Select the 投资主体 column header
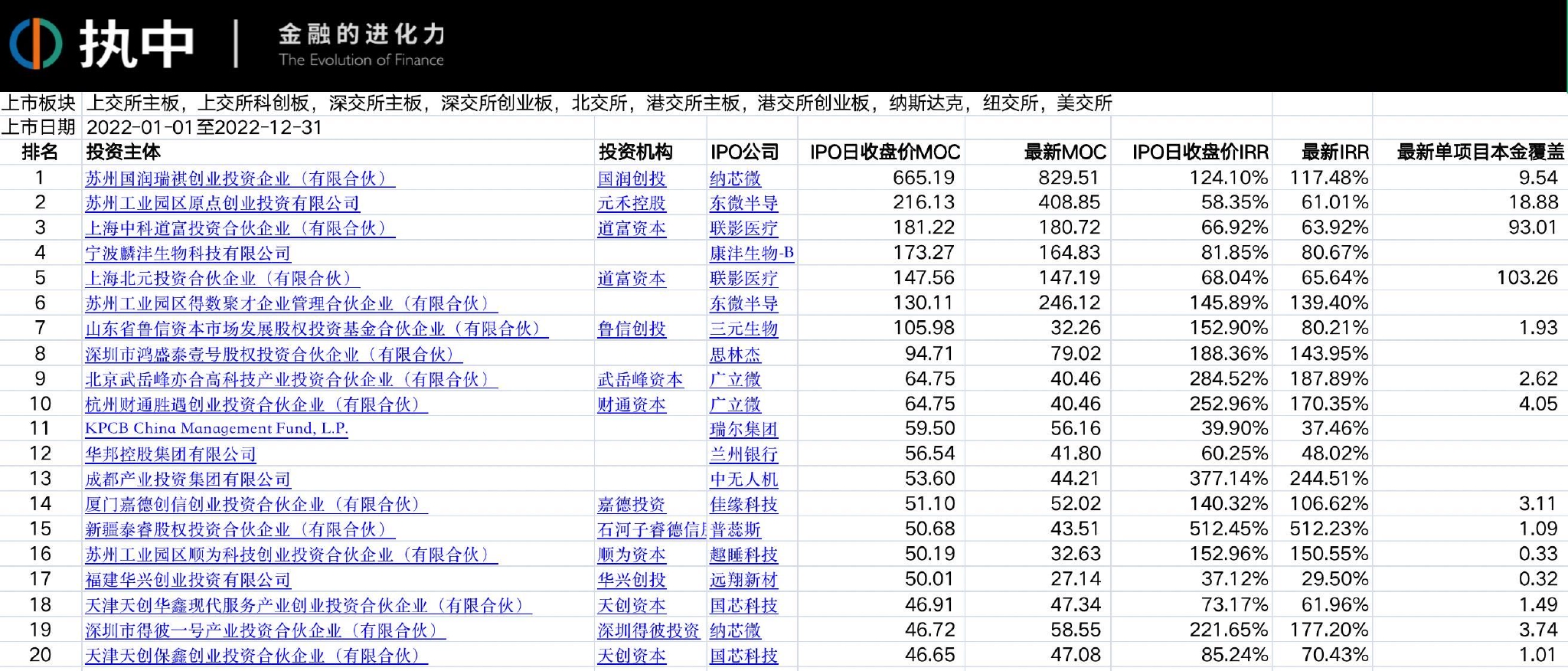 (123, 152)
